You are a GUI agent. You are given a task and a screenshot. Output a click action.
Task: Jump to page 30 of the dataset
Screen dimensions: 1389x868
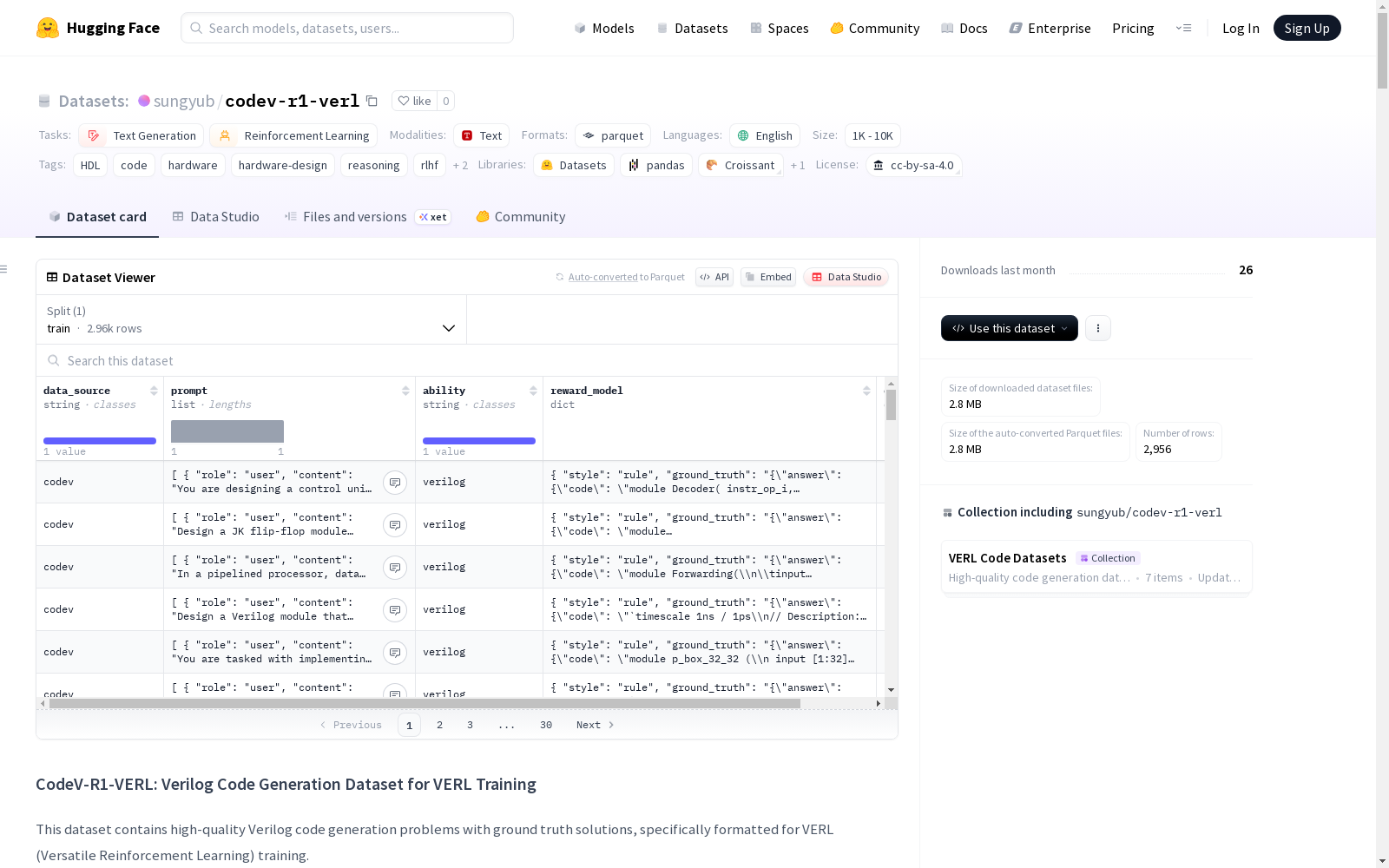point(546,725)
